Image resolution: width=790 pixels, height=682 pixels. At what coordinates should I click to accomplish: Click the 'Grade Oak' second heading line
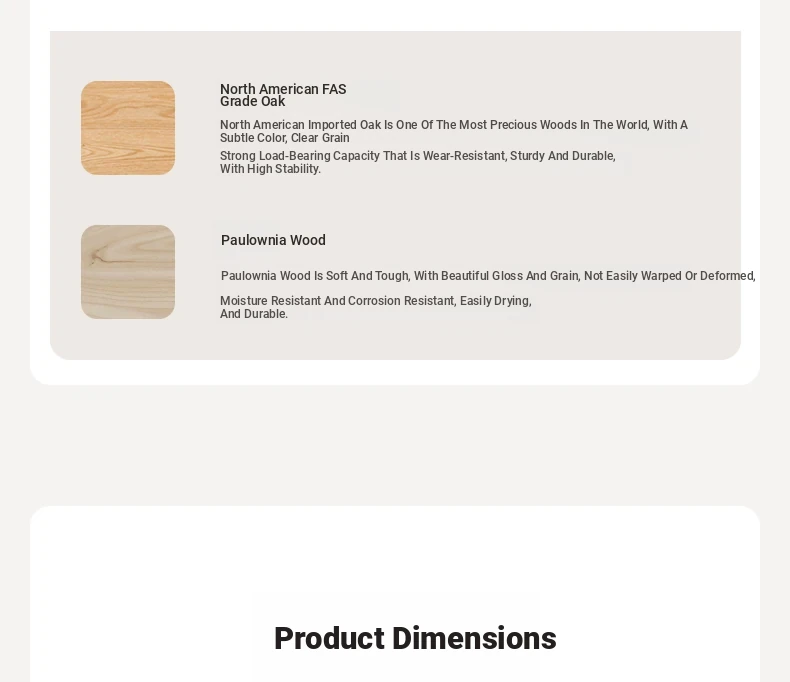point(252,102)
